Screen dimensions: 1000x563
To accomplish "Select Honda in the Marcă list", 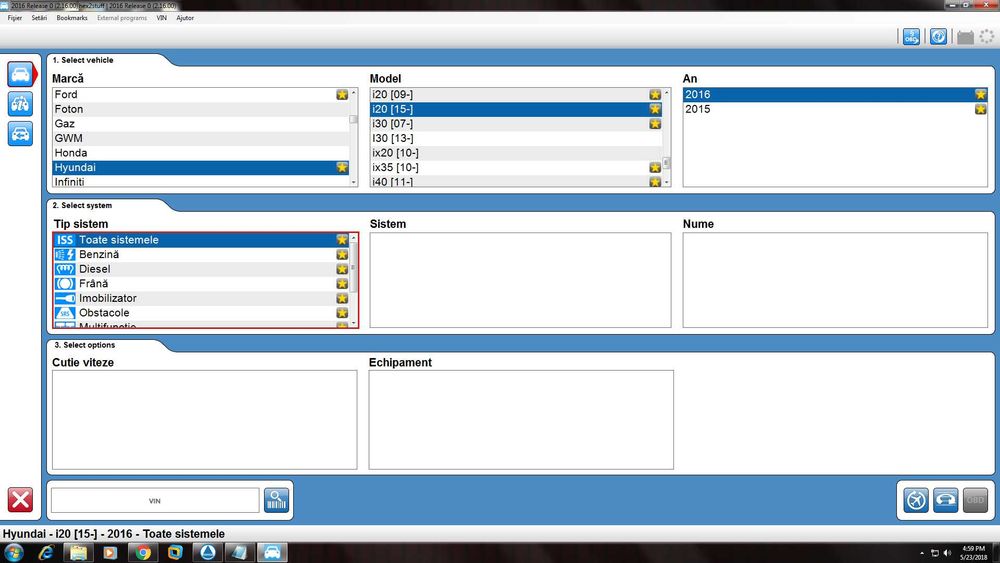I will tap(201, 153).
